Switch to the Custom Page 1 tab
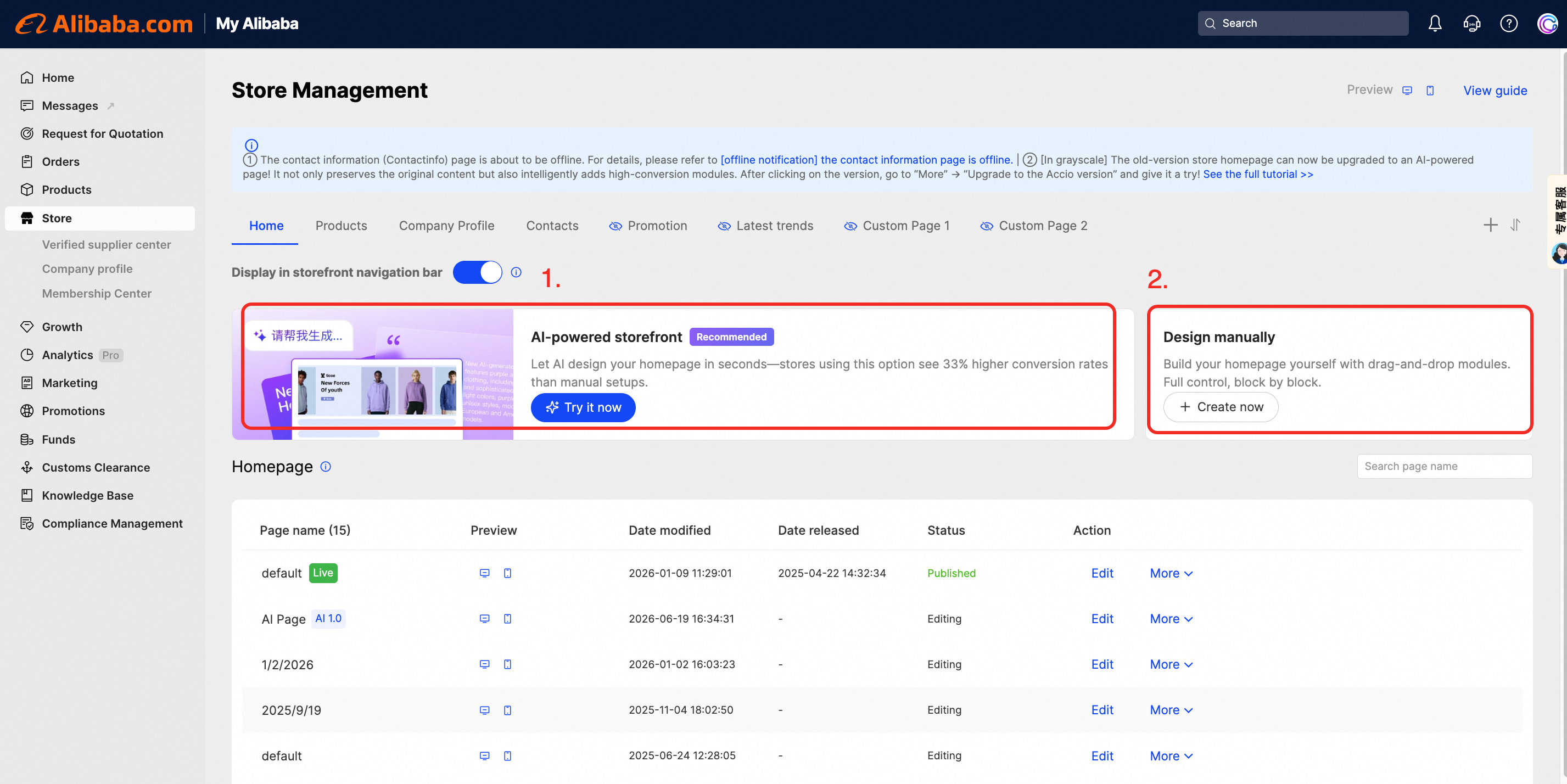This screenshot has width=1567, height=784. 897,226
